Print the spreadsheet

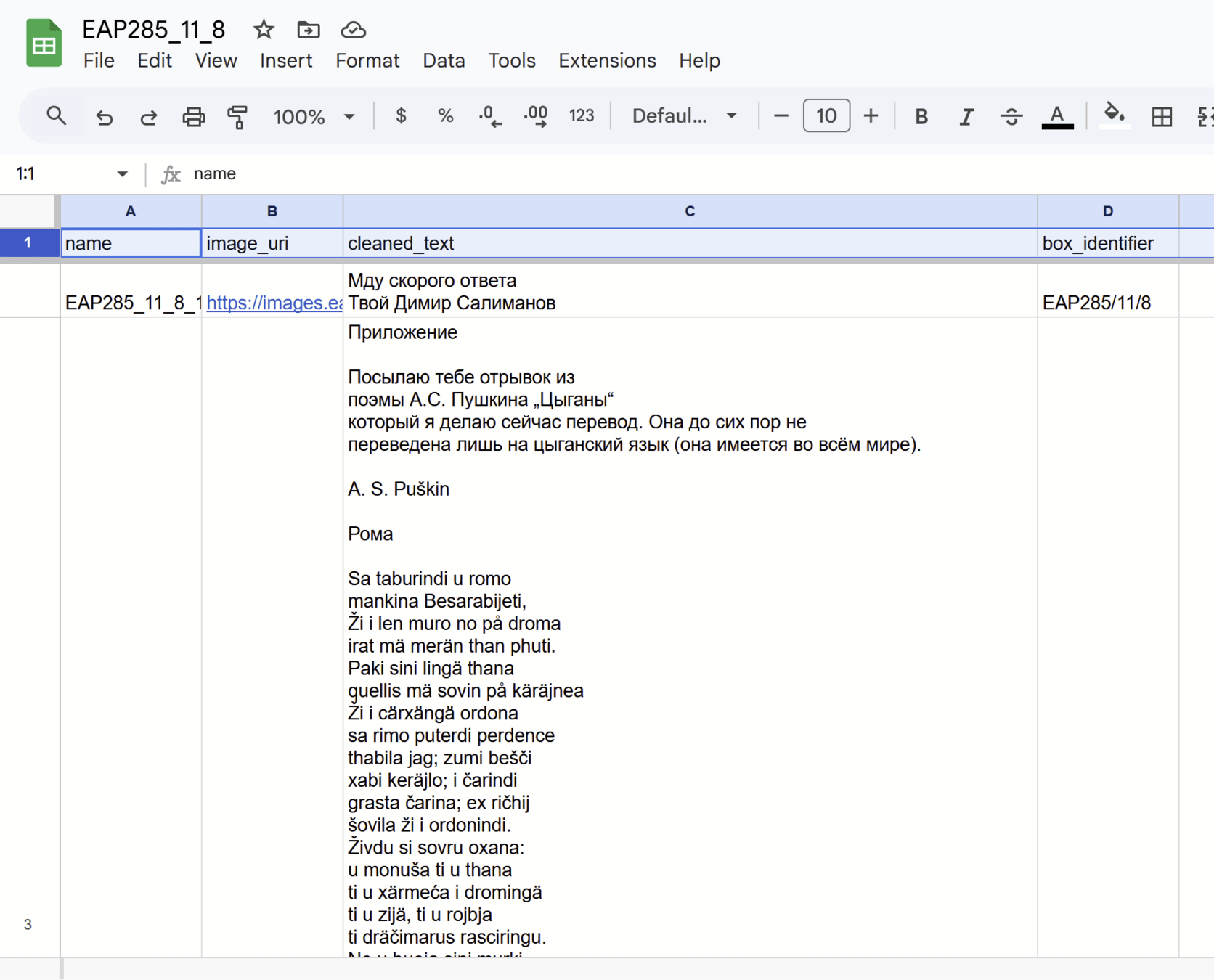193,116
